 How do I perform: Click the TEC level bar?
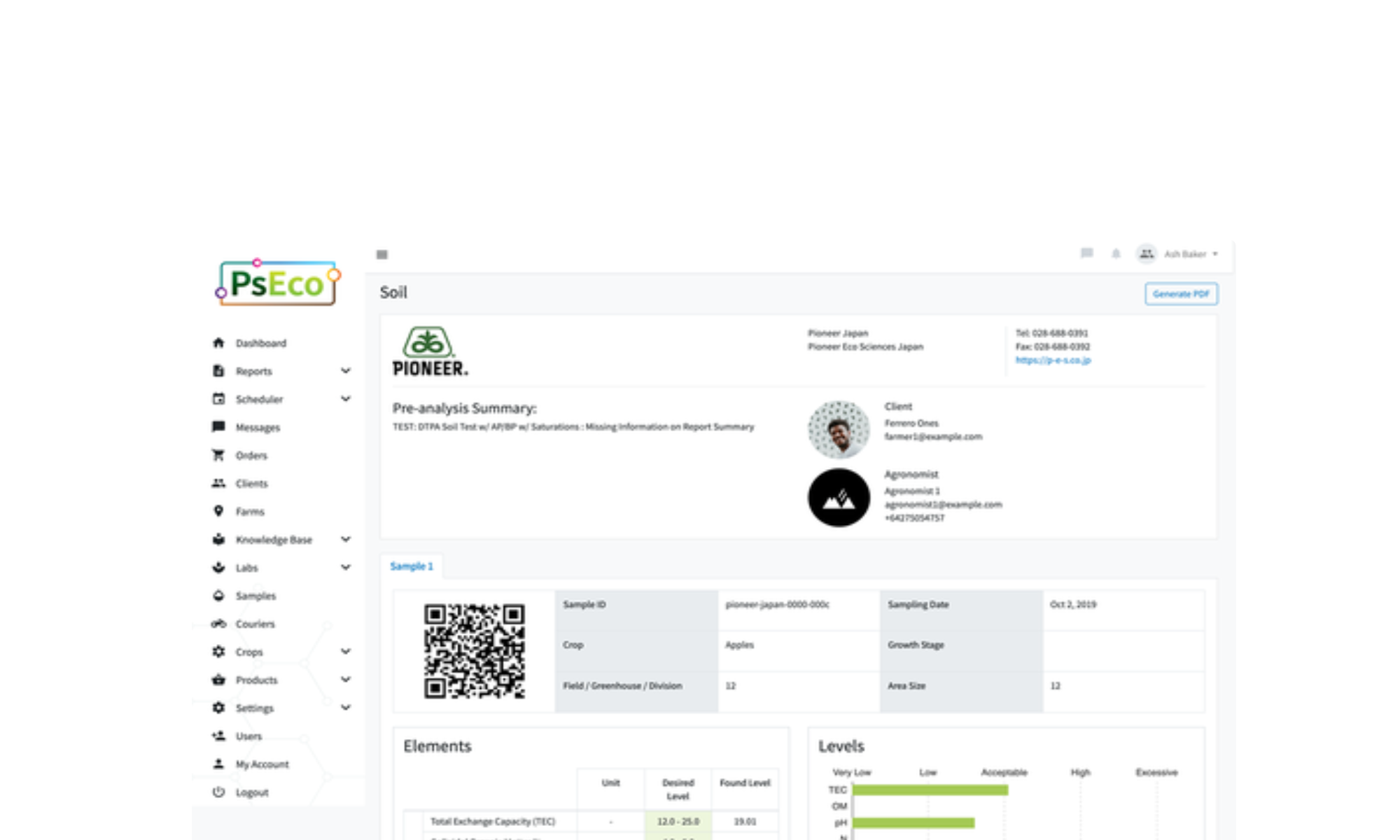click(930, 790)
